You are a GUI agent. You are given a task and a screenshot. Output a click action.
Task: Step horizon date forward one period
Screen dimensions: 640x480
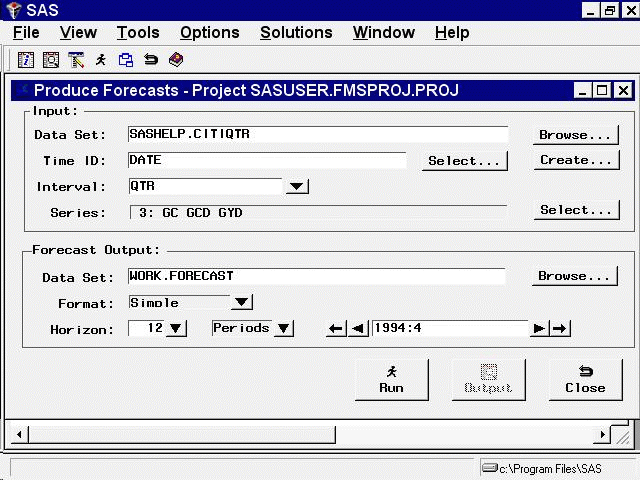point(540,329)
